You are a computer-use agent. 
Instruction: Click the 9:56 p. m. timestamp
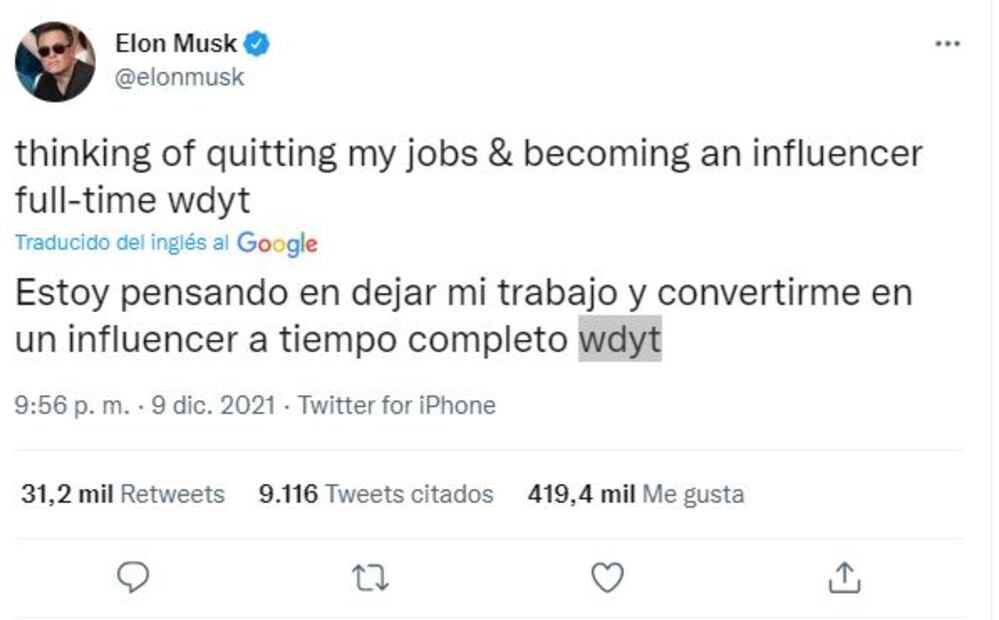pyautogui.click(x=72, y=405)
